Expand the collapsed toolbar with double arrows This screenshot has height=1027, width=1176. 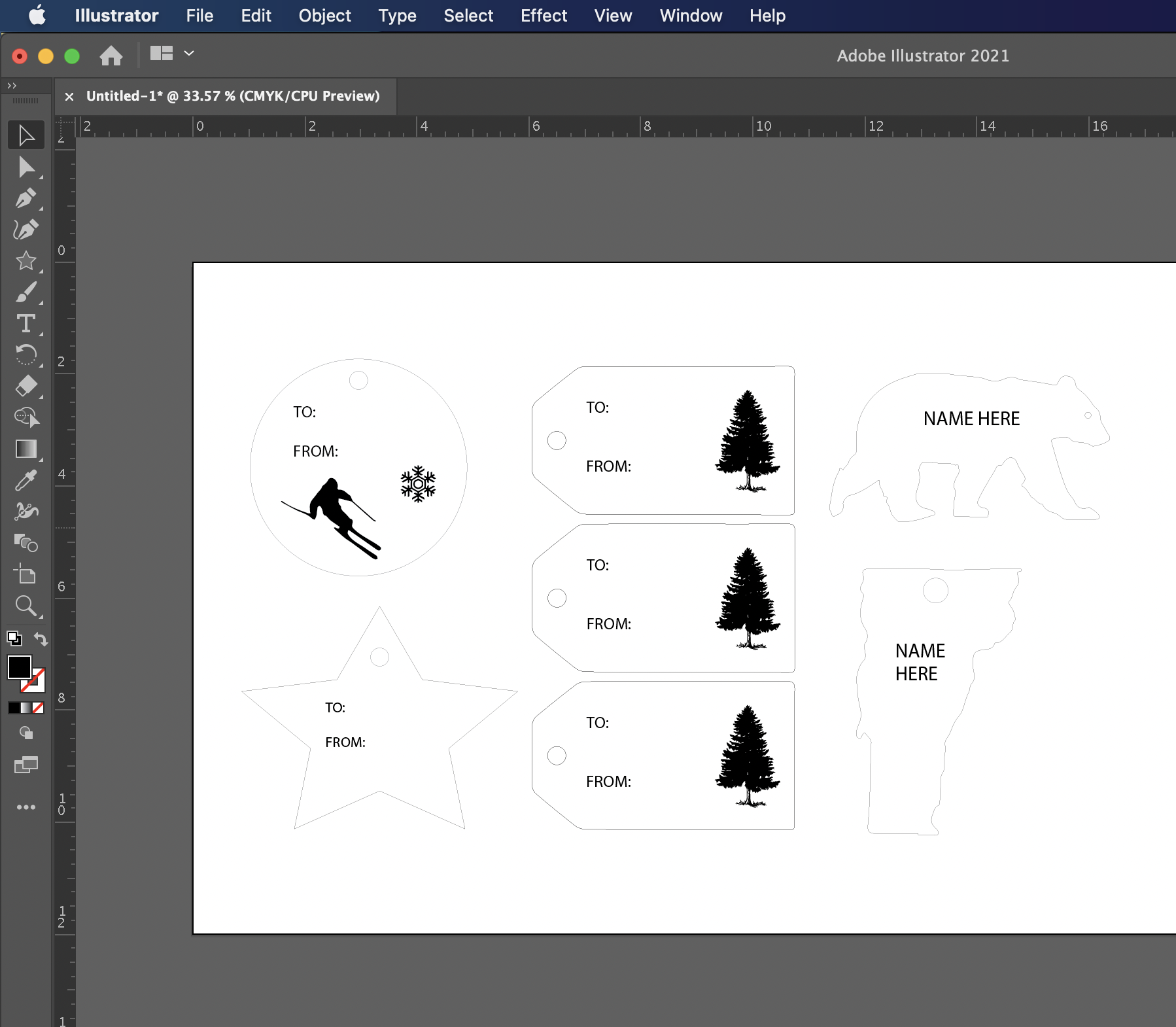pyautogui.click(x=12, y=86)
